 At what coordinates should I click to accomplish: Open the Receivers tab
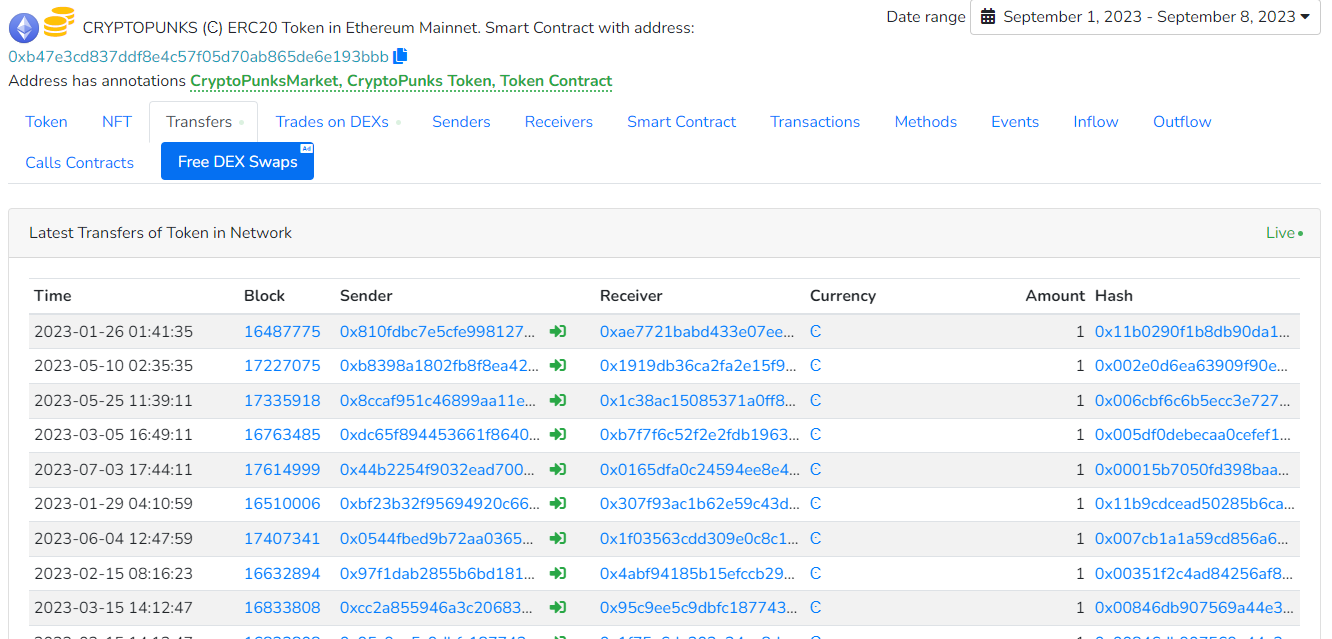click(x=559, y=122)
